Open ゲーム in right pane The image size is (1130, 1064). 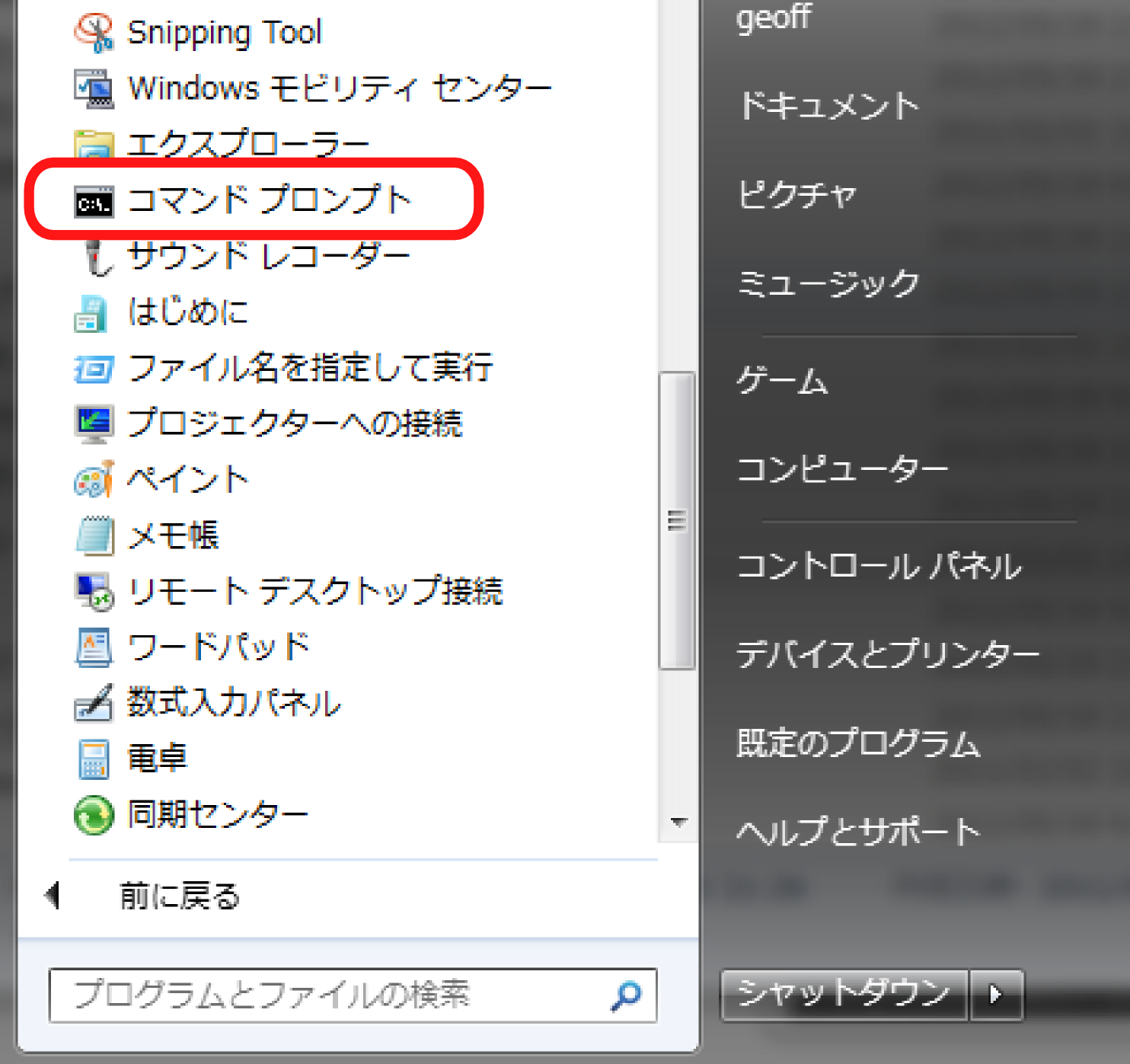(x=783, y=380)
